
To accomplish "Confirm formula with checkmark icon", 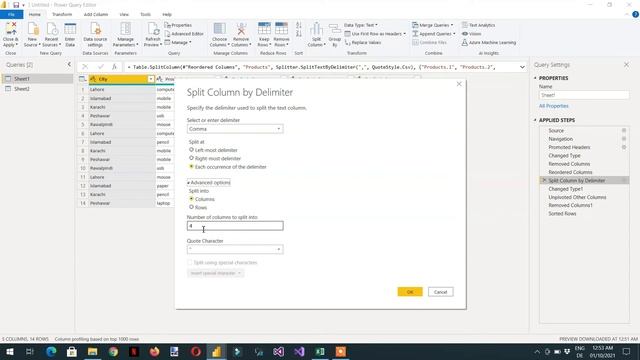I will point(100,67).
